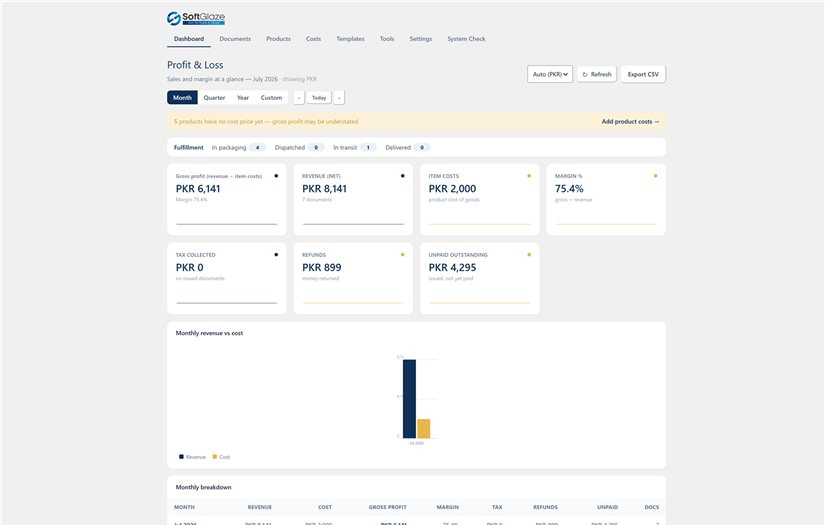Click the dark blue Revenue bar in chart
Image resolution: width=825 pixels, height=525 pixels.
pos(409,399)
